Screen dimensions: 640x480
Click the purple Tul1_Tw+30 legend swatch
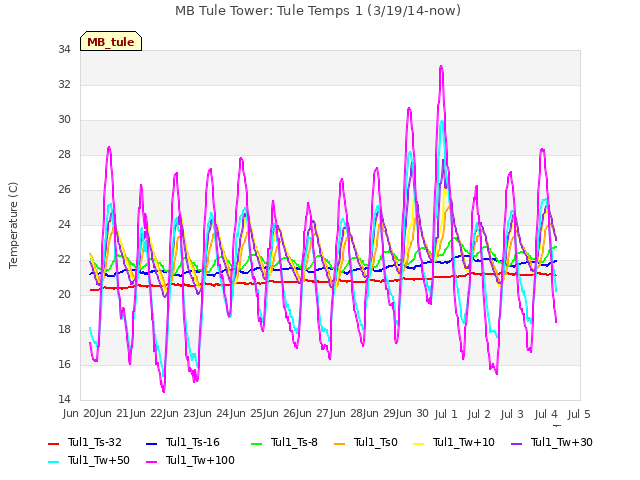tap(516, 443)
